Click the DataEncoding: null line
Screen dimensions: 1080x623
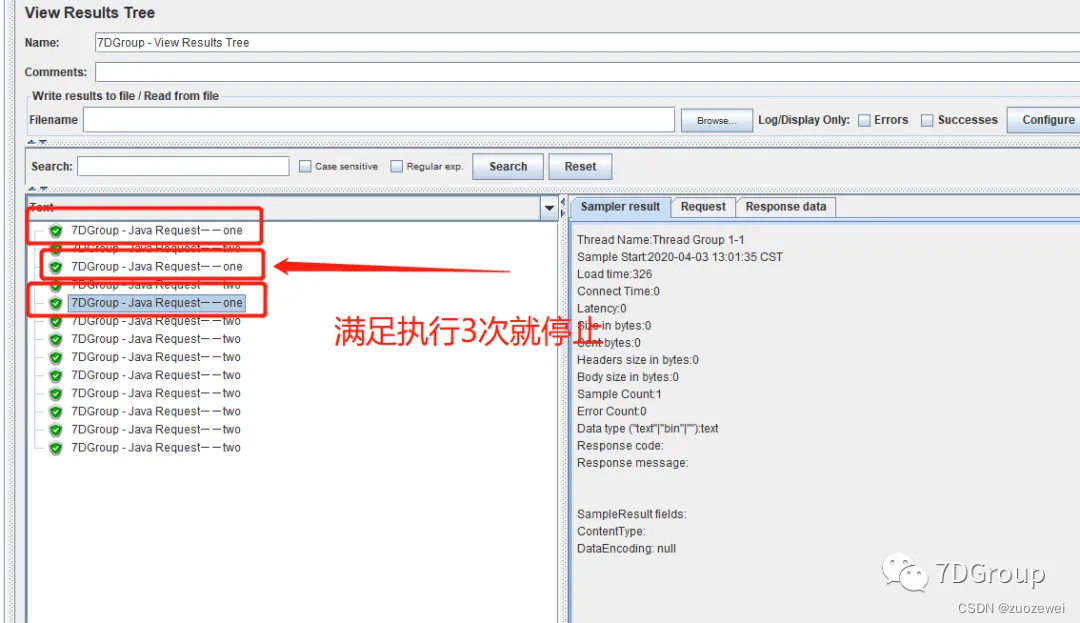point(626,549)
